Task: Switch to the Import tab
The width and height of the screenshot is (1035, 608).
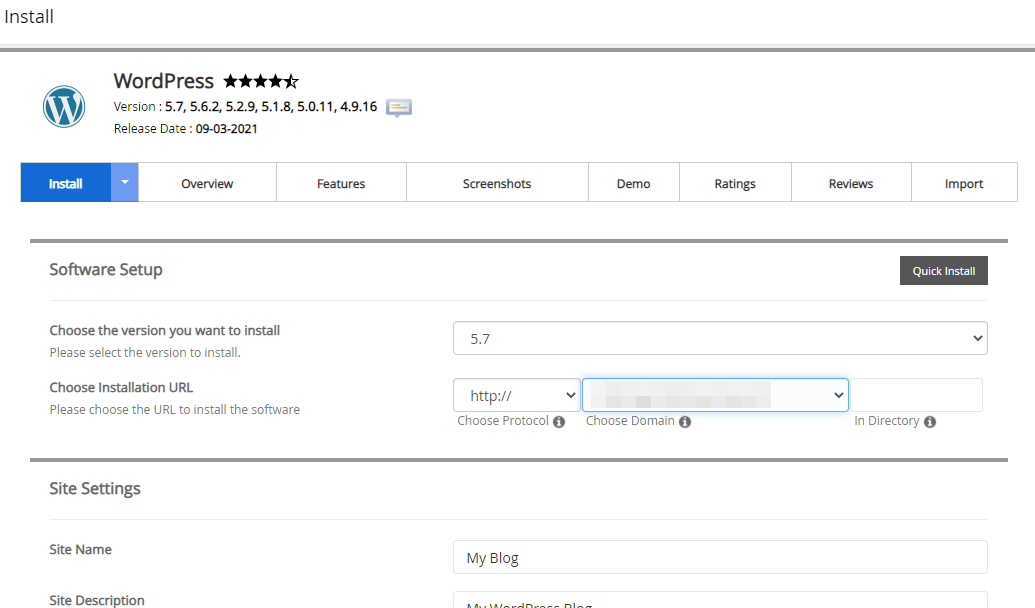Action: [x=964, y=182]
